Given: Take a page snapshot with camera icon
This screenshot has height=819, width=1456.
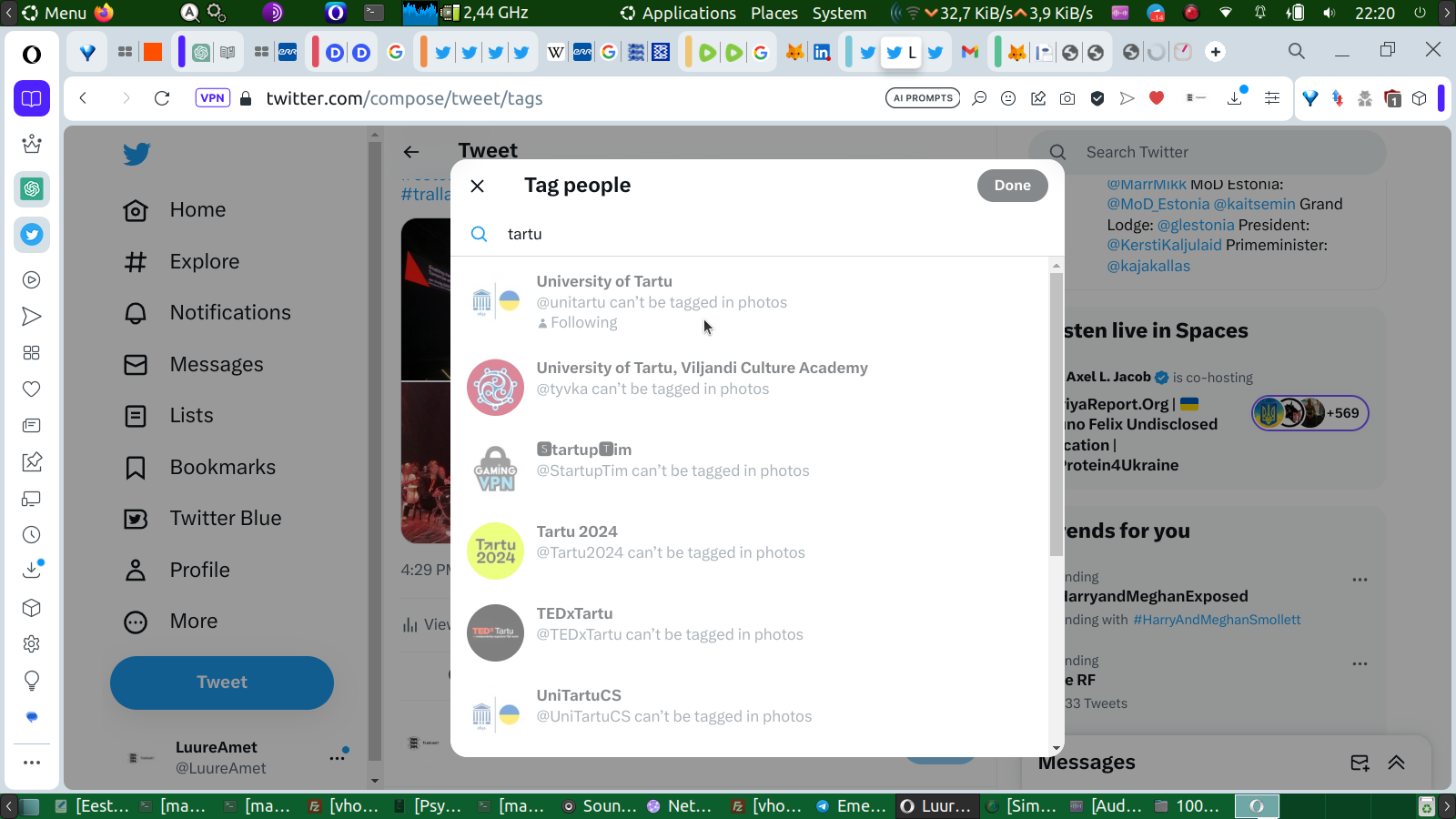Looking at the screenshot, I should (1067, 98).
